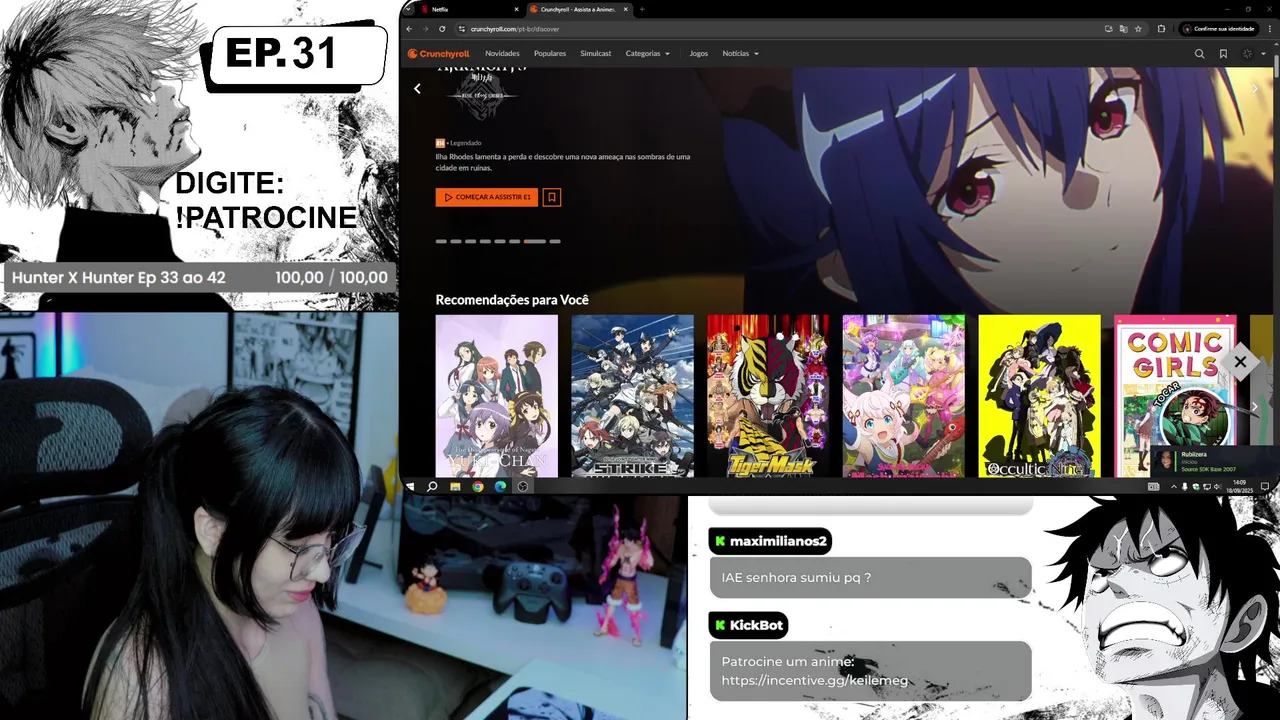Go to previous hero carousel slide
This screenshot has height=720, width=1280.
[417, 89]
